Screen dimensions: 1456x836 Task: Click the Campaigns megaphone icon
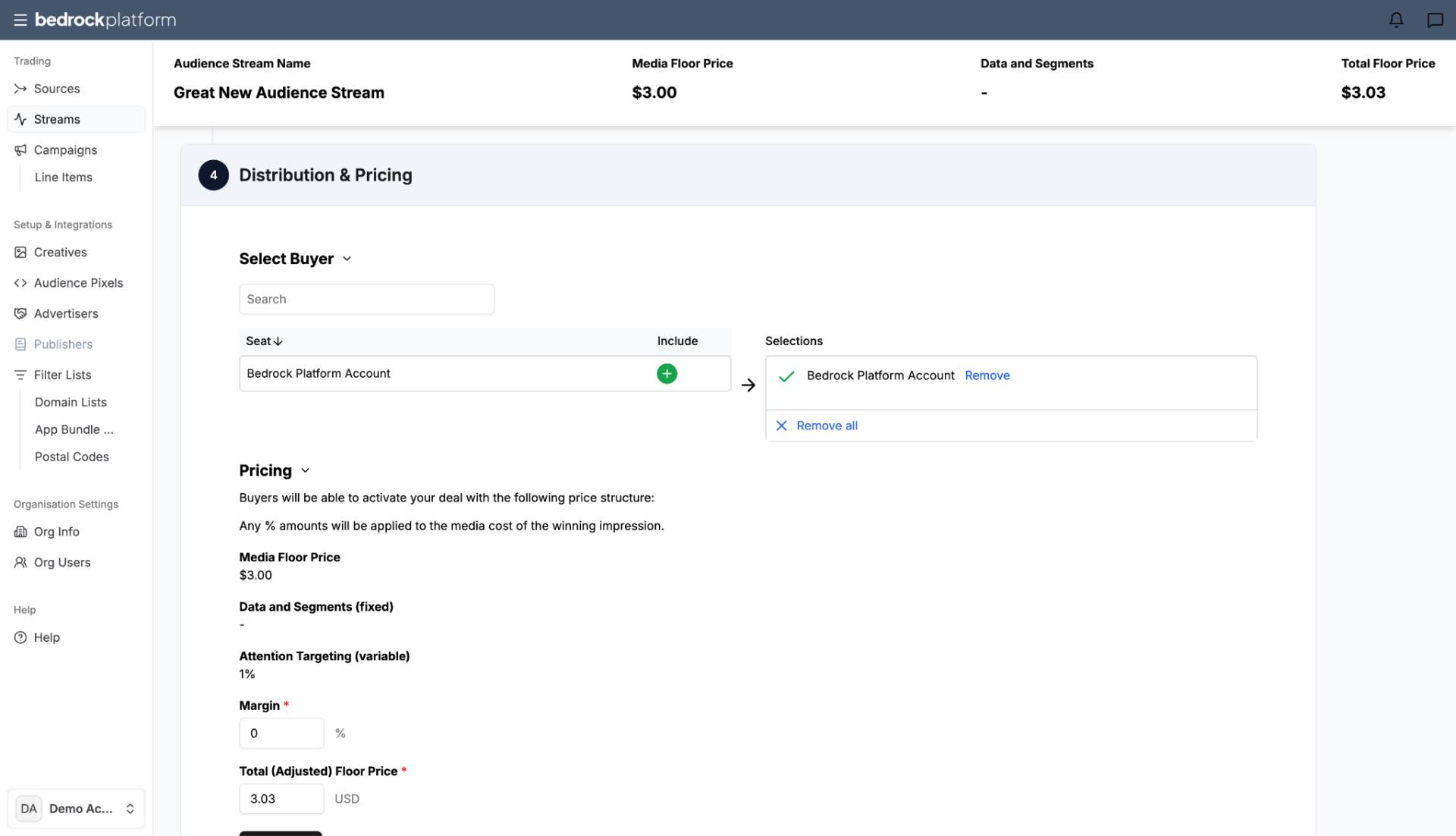click(x=20, y=150)
